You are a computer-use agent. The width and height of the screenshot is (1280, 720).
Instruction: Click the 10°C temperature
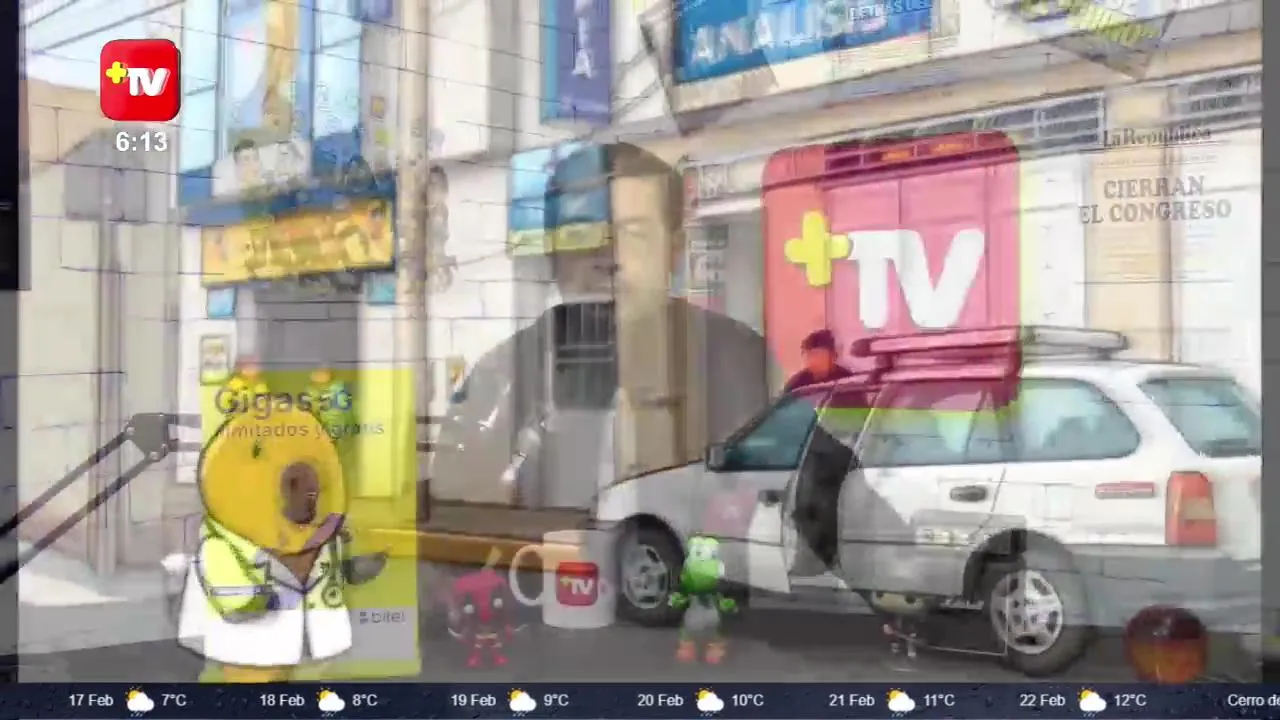click(x=747, y=701)
